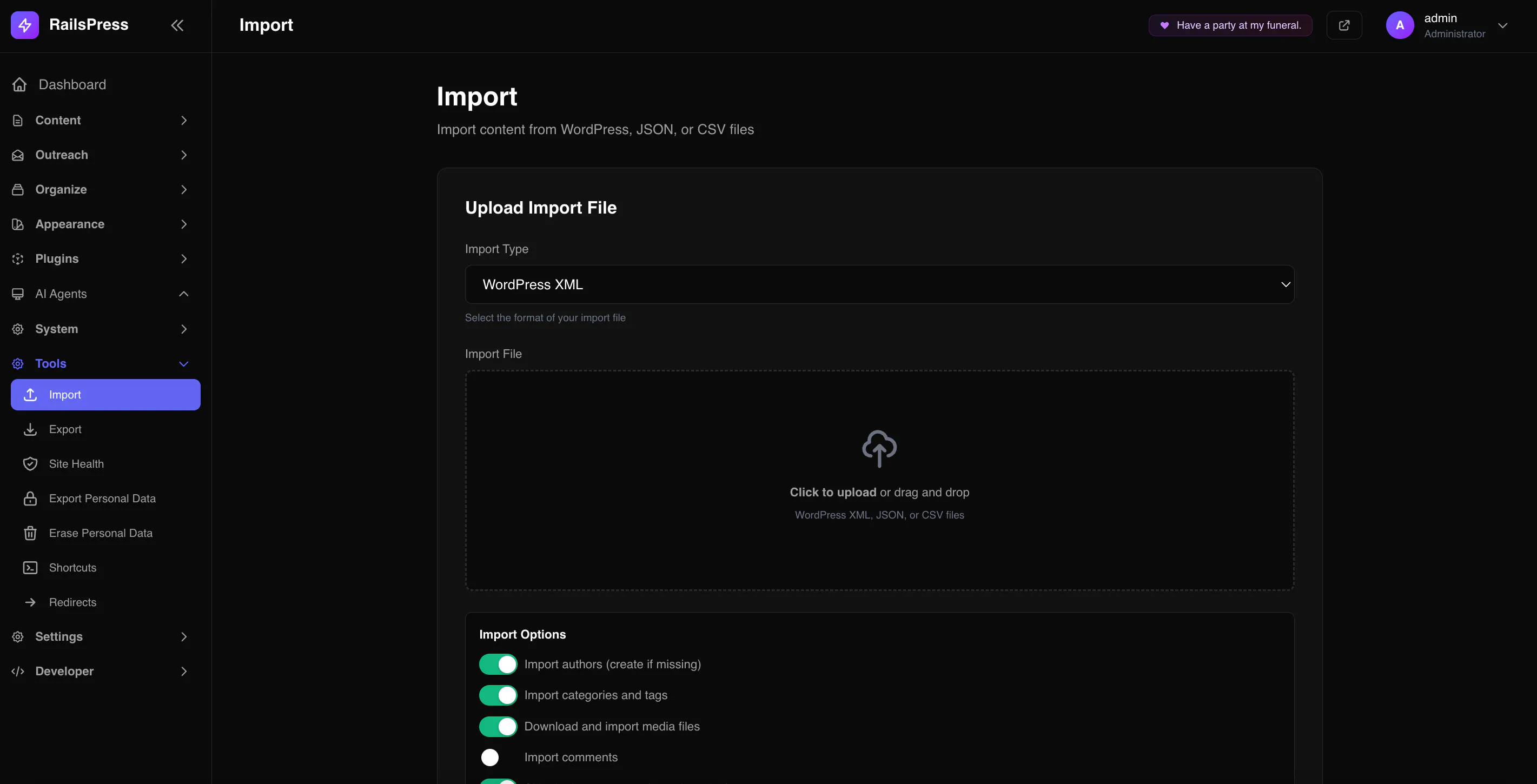
Task: Expand the Organize menu chevron
Action: point(184,190)
